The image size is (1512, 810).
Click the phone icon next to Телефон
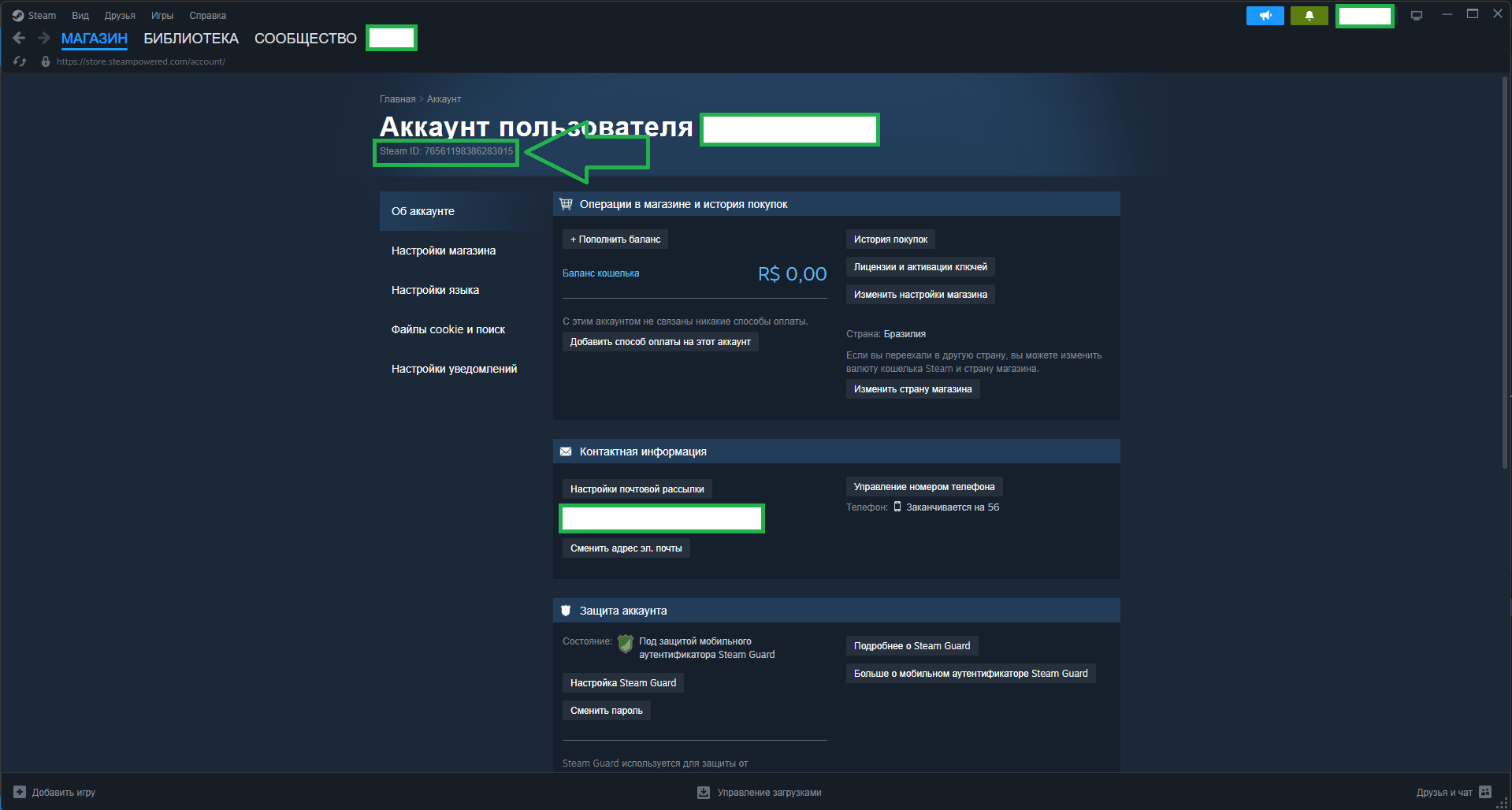point(897,507)
